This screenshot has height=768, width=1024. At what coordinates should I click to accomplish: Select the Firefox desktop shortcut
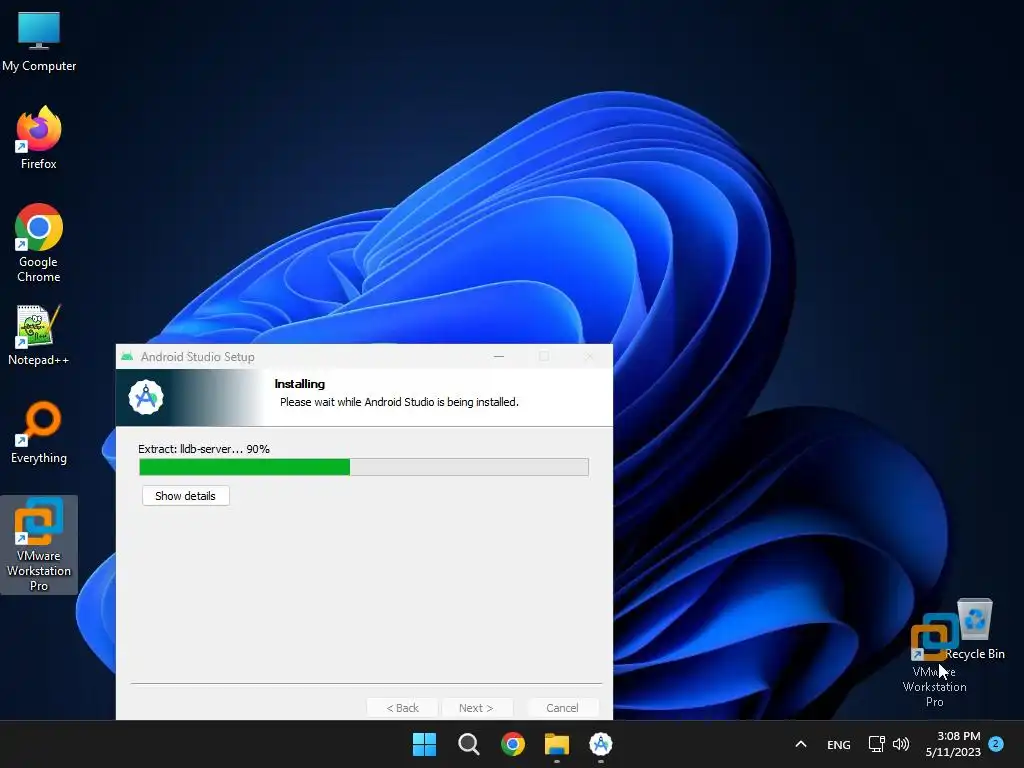[39, 138]
